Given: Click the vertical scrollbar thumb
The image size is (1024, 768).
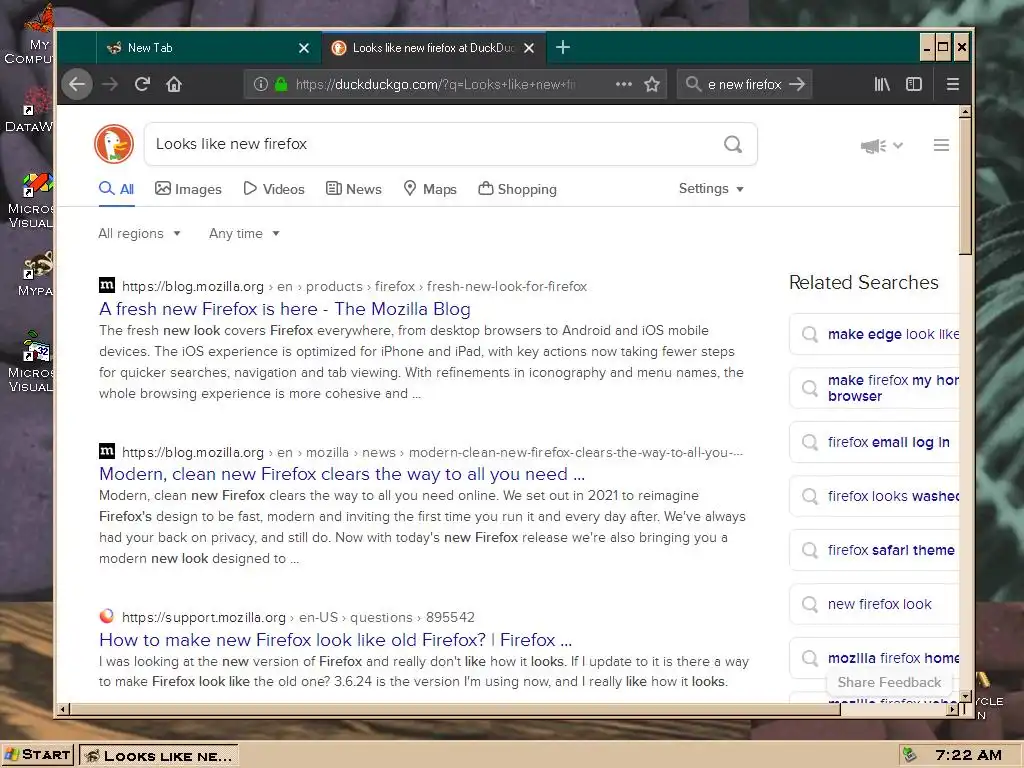Looking at the screenshot, I should 965,186.
